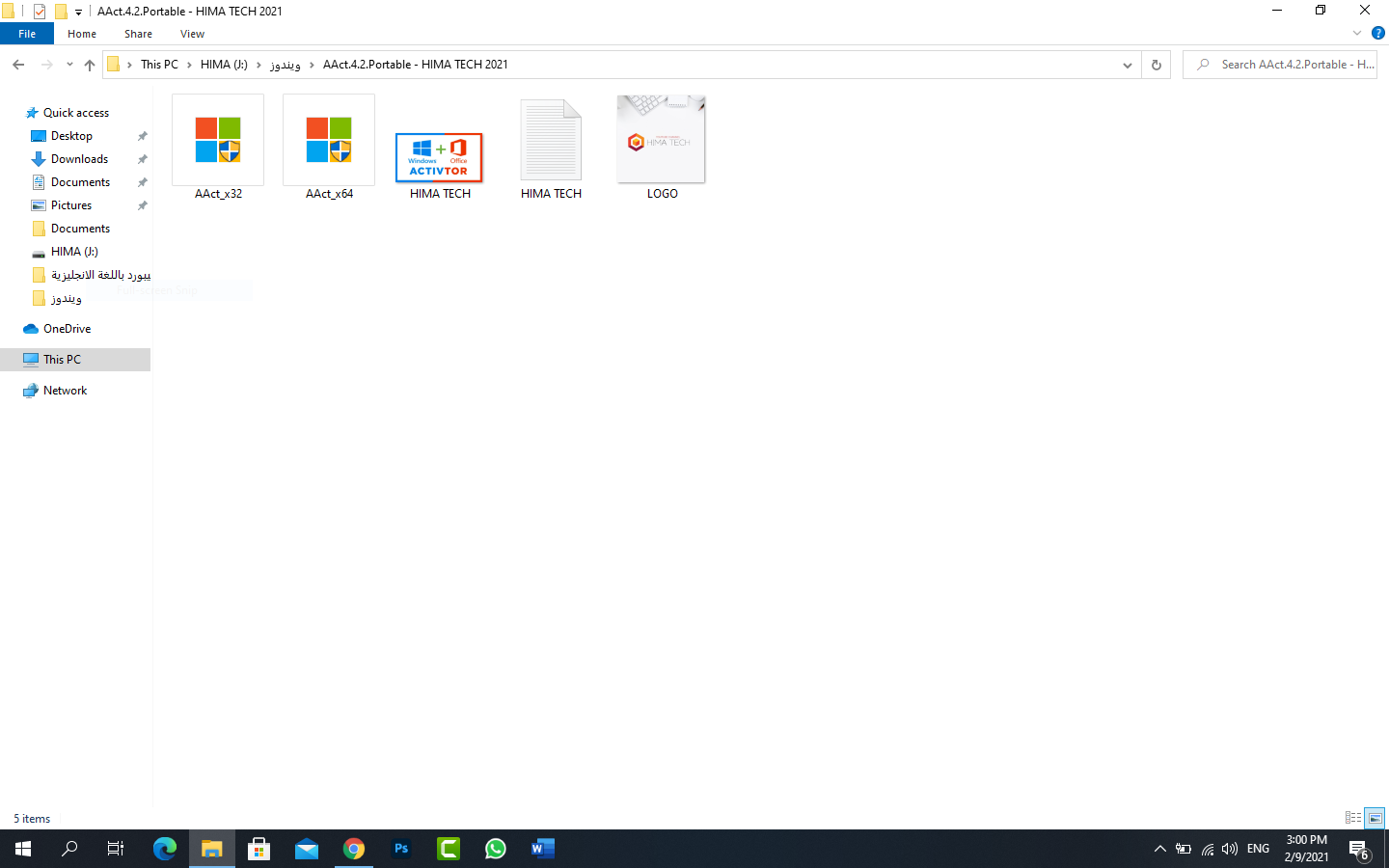The image size is (1389, 868).
Task: Open Microsoft Word from taskbar
Action: point(543,849)
